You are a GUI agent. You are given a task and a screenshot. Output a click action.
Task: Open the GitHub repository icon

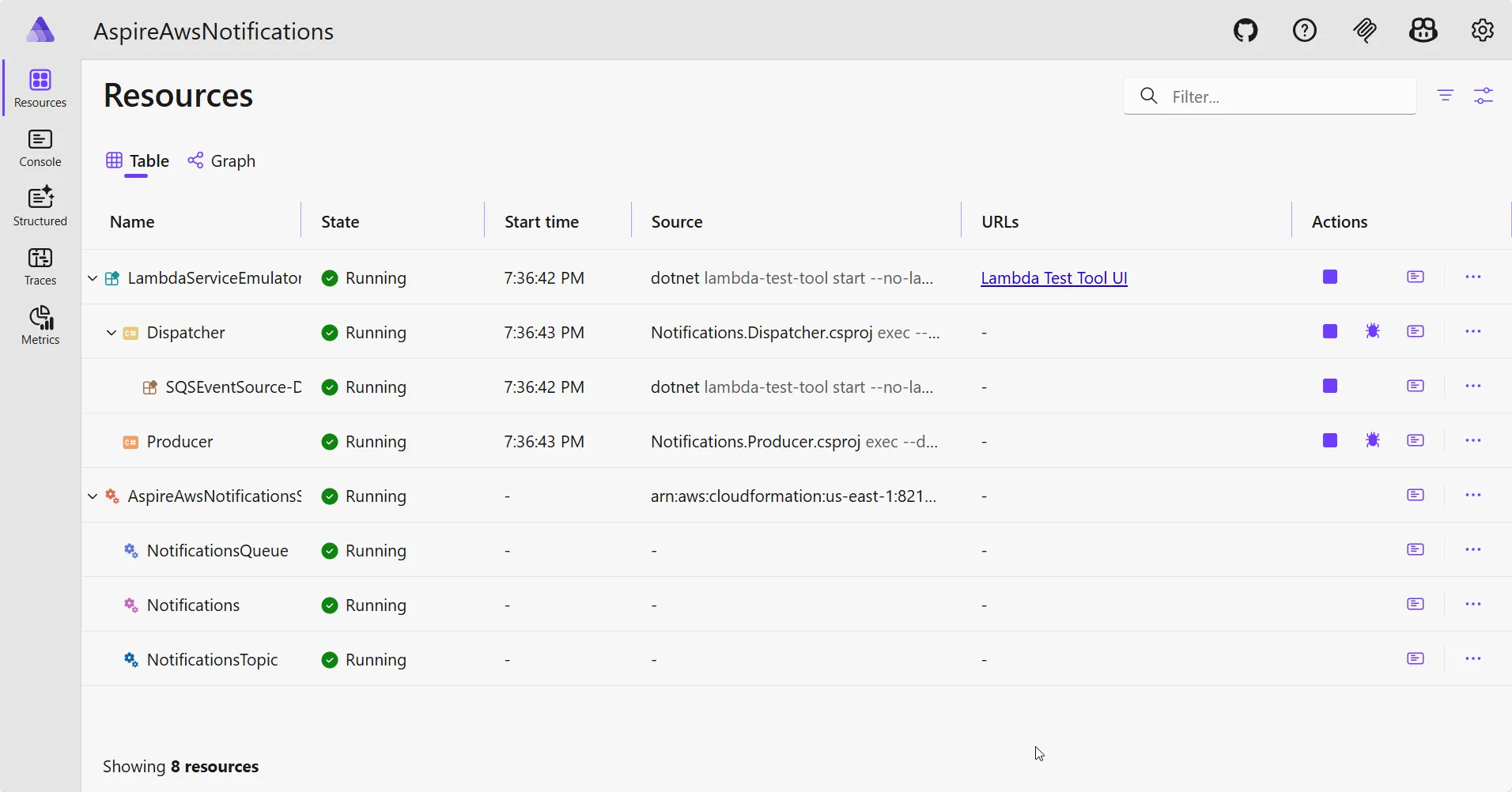pos(1246,31)
